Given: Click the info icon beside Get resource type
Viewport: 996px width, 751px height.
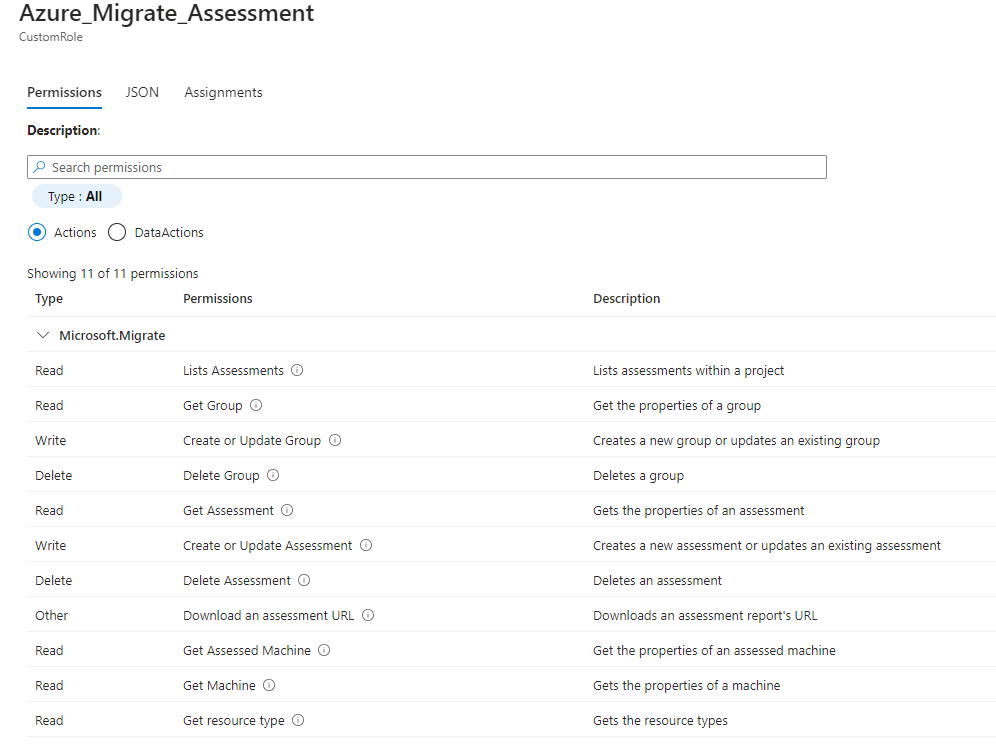Looking at the screenshot, I should [296, 720].
